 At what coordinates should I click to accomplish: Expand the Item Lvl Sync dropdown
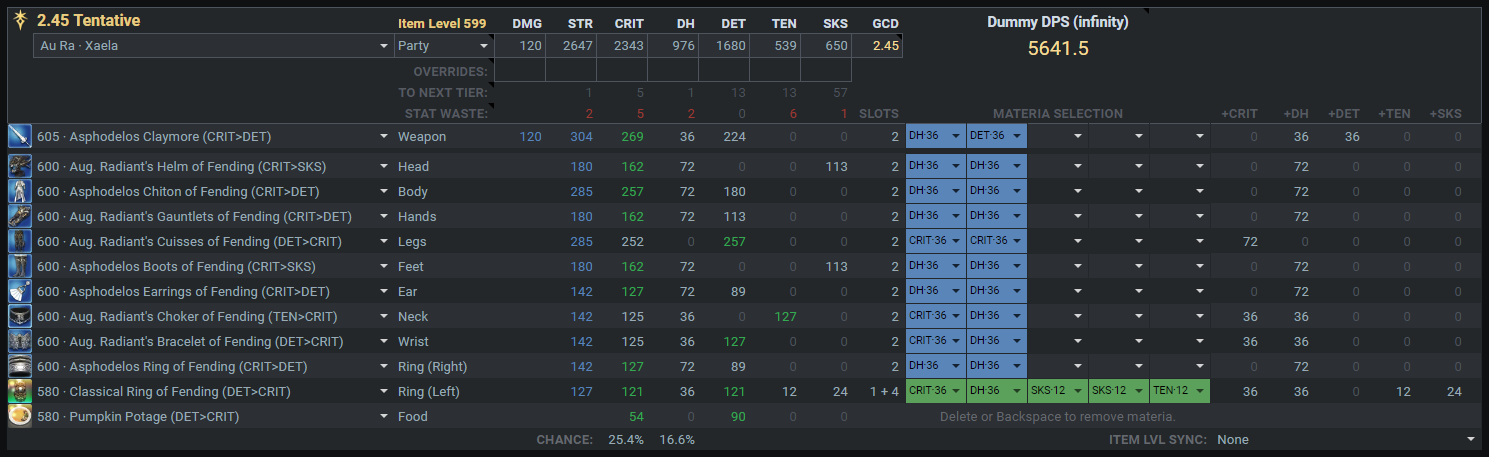click(x=1346, y=439)
